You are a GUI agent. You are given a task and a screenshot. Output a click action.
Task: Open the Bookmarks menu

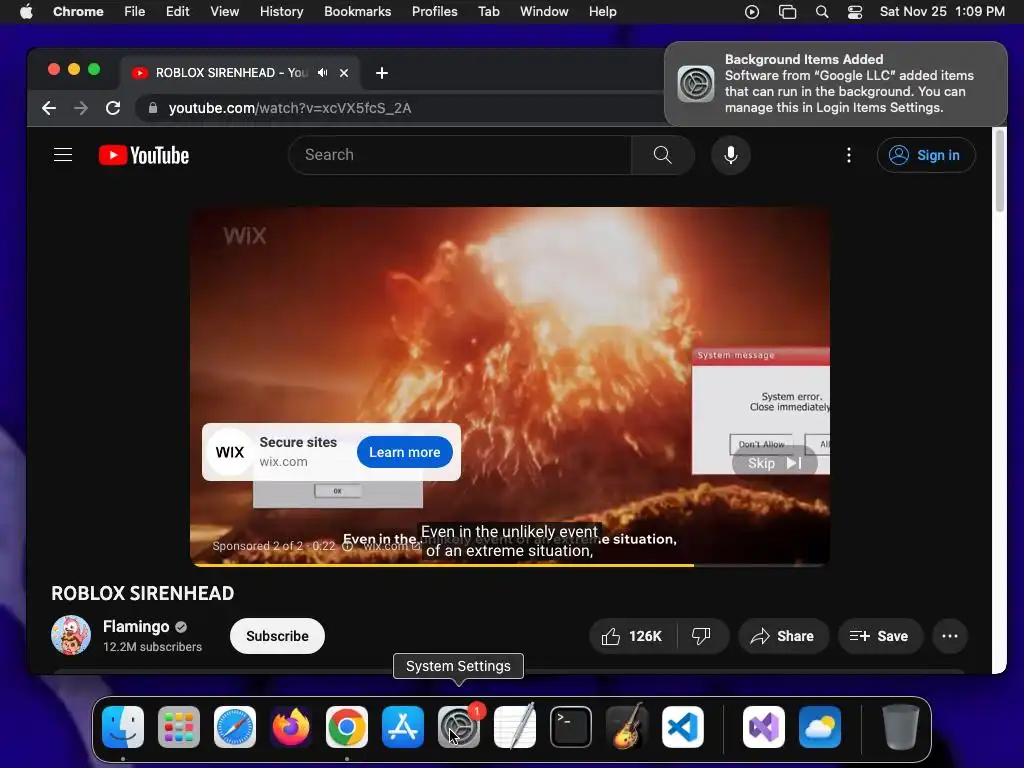coord(357,12)
